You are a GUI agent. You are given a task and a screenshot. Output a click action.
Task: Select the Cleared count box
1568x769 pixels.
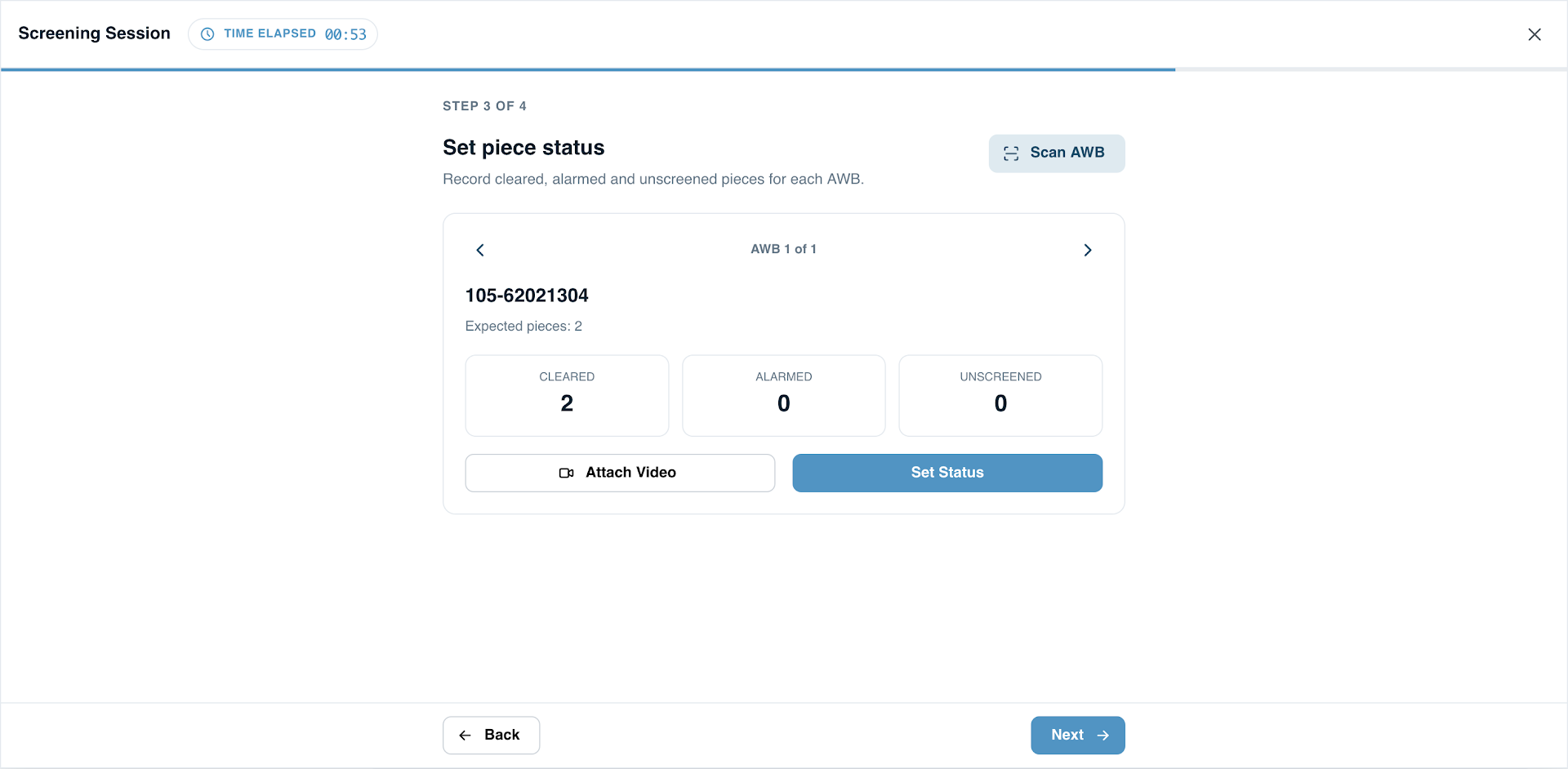[567, 395]
